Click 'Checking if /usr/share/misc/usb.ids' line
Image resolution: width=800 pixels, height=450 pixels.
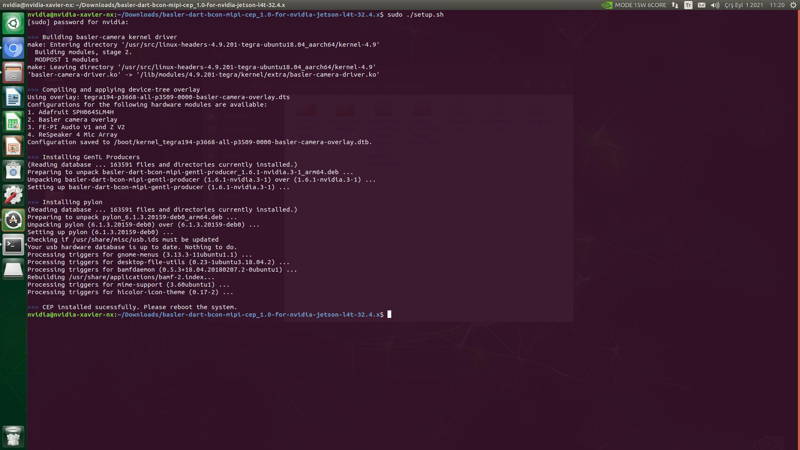[123, 239]
